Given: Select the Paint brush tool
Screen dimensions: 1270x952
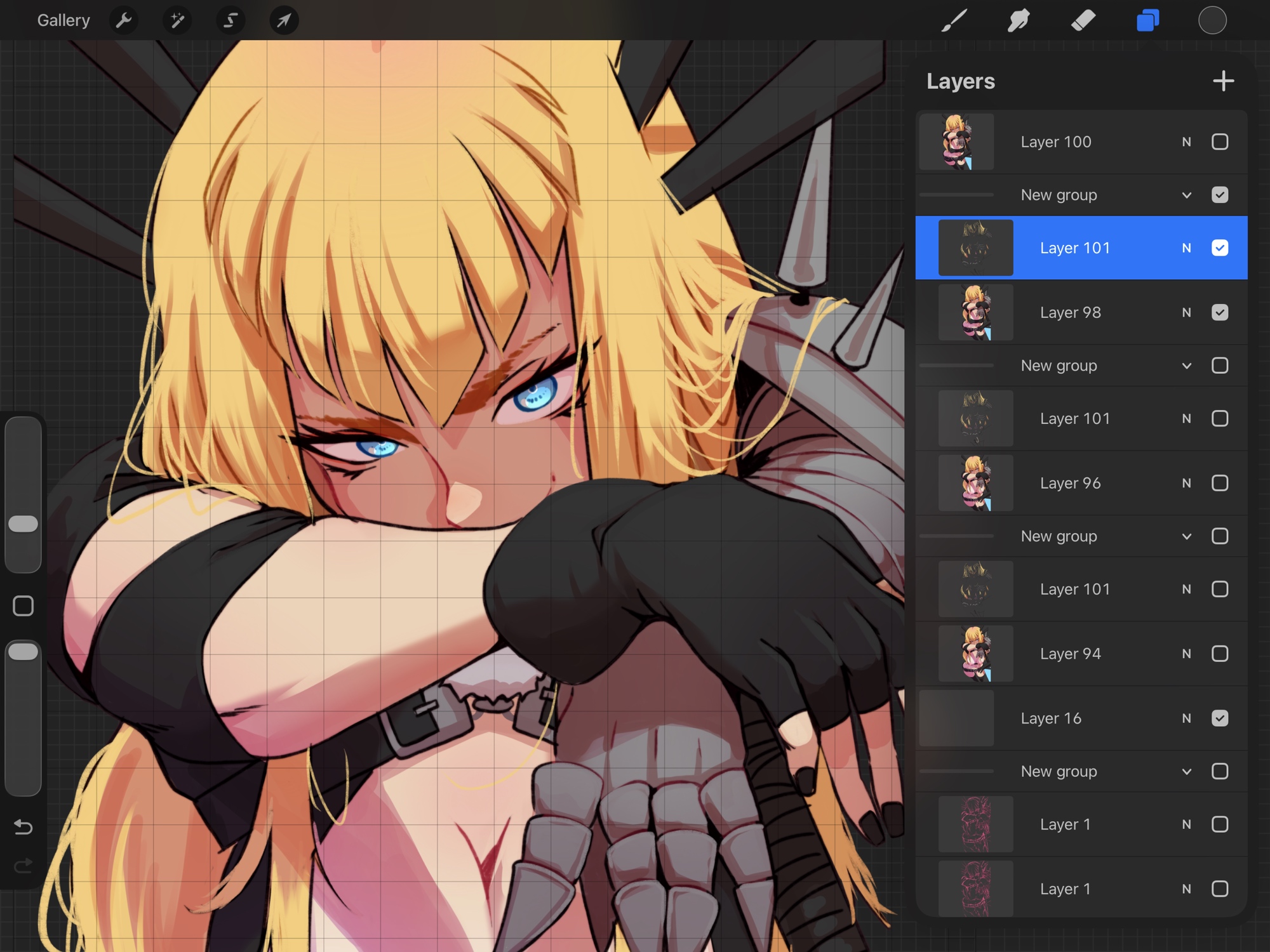Looking at the screenshot, I should (954, 21).
